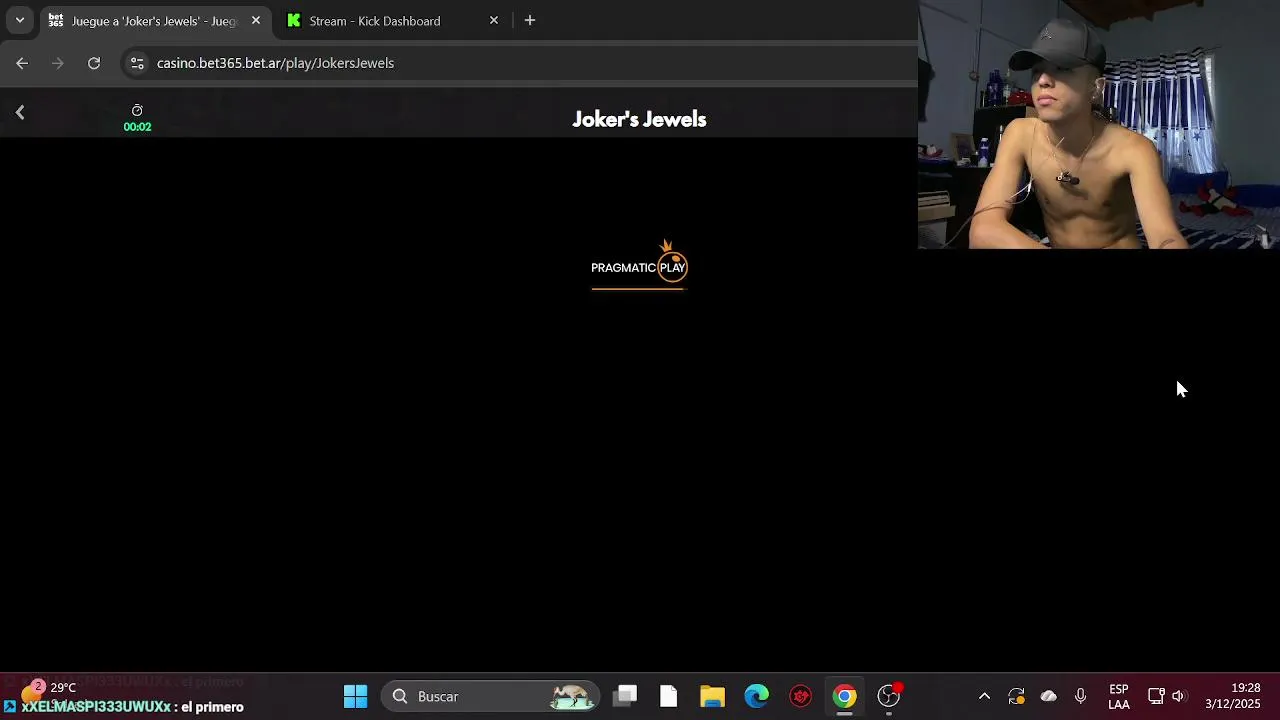Click the Buscar taskbar search box
Image resolution: width=1280 pixels, height=720 pixels.
tap(490, 696)
